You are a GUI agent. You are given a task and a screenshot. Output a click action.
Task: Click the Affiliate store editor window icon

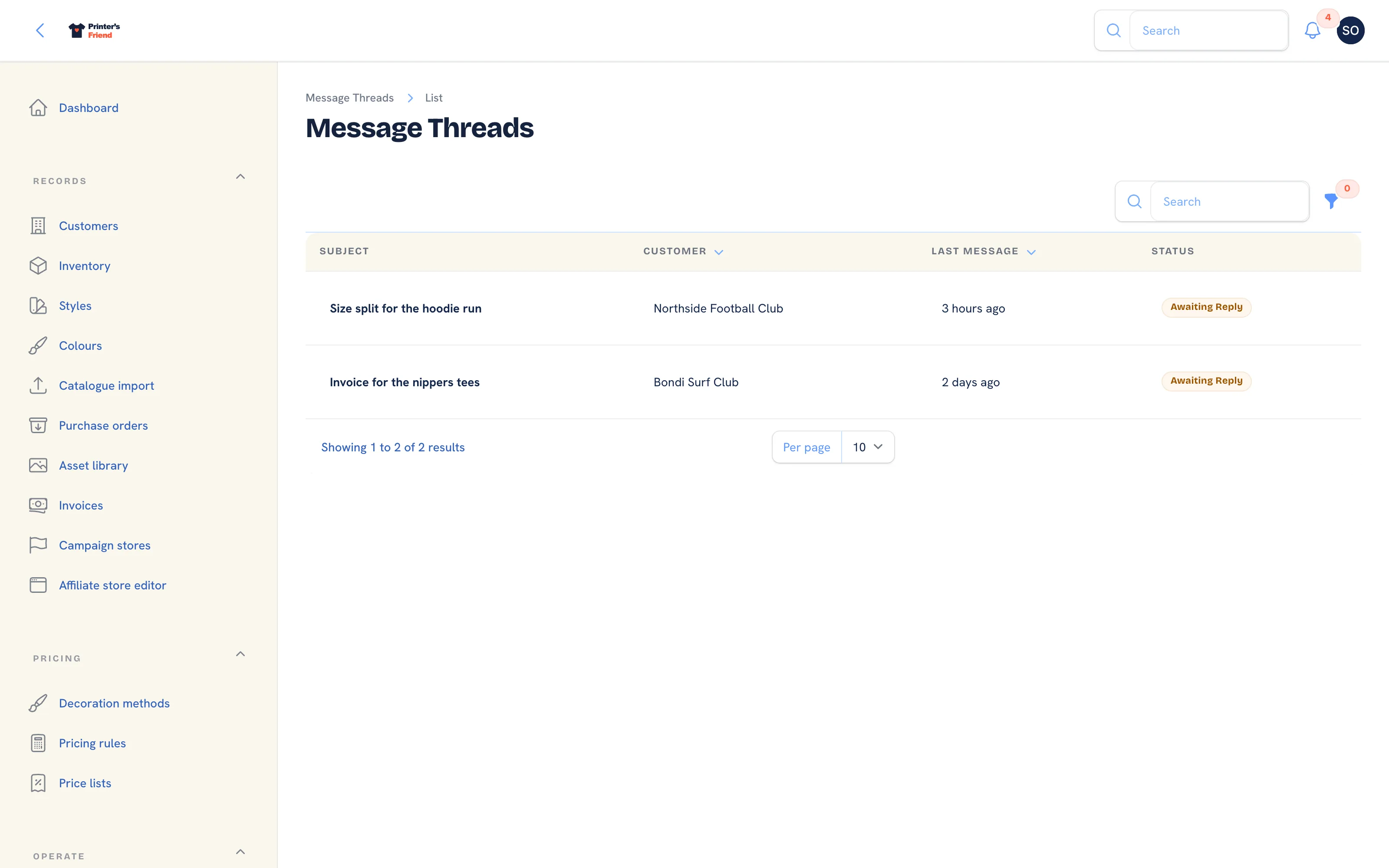[38, 585]
